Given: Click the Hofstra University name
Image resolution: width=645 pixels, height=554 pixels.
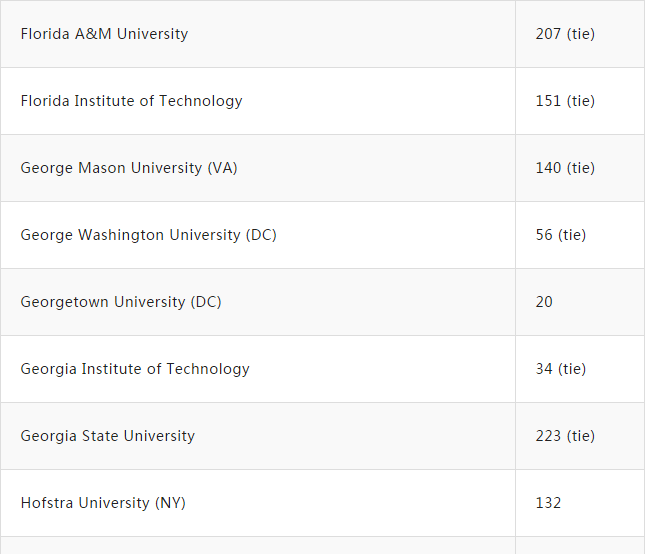Looking at the screenshot, I should pyautogui.click(x=86, y=503).
